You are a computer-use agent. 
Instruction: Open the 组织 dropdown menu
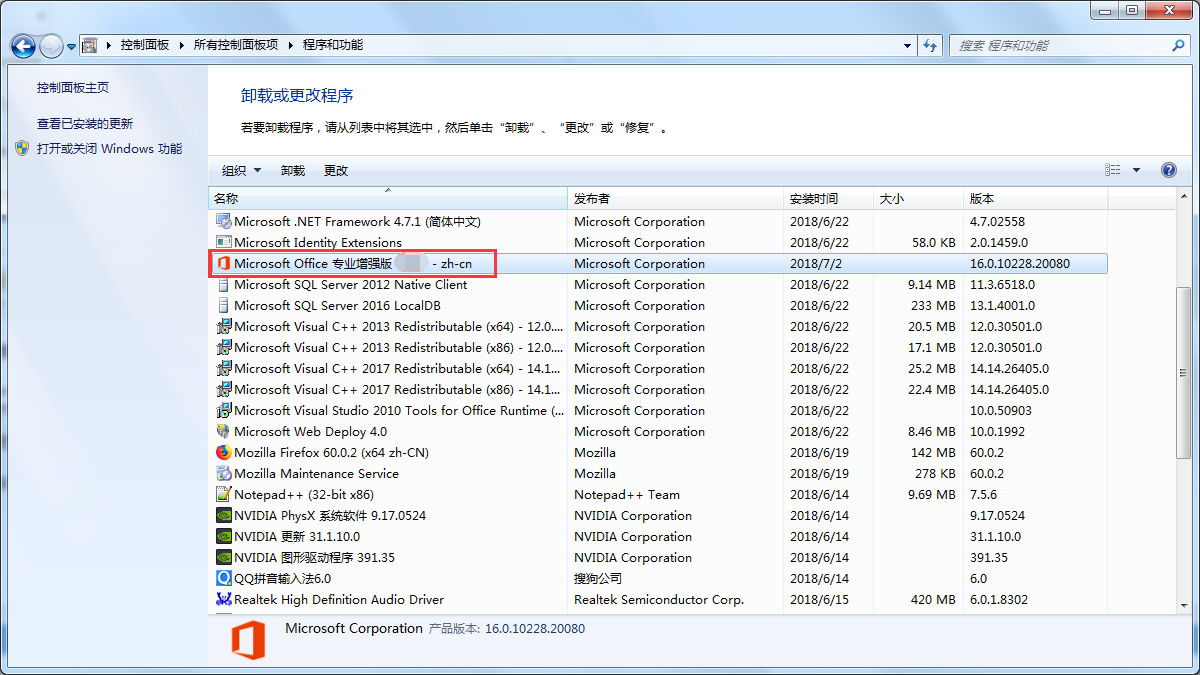[x=242, y=171]
